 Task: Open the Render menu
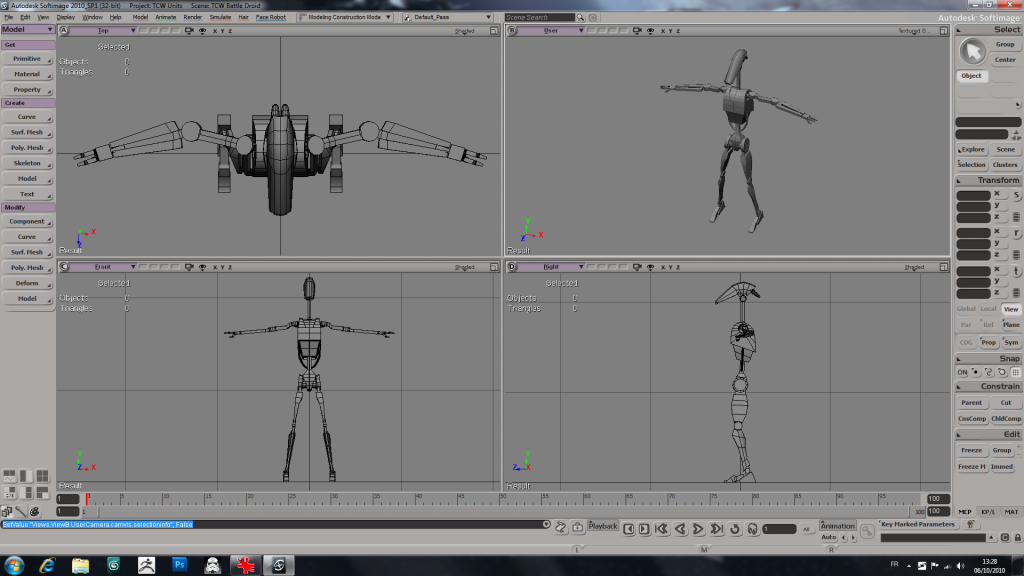click(193, 18)
